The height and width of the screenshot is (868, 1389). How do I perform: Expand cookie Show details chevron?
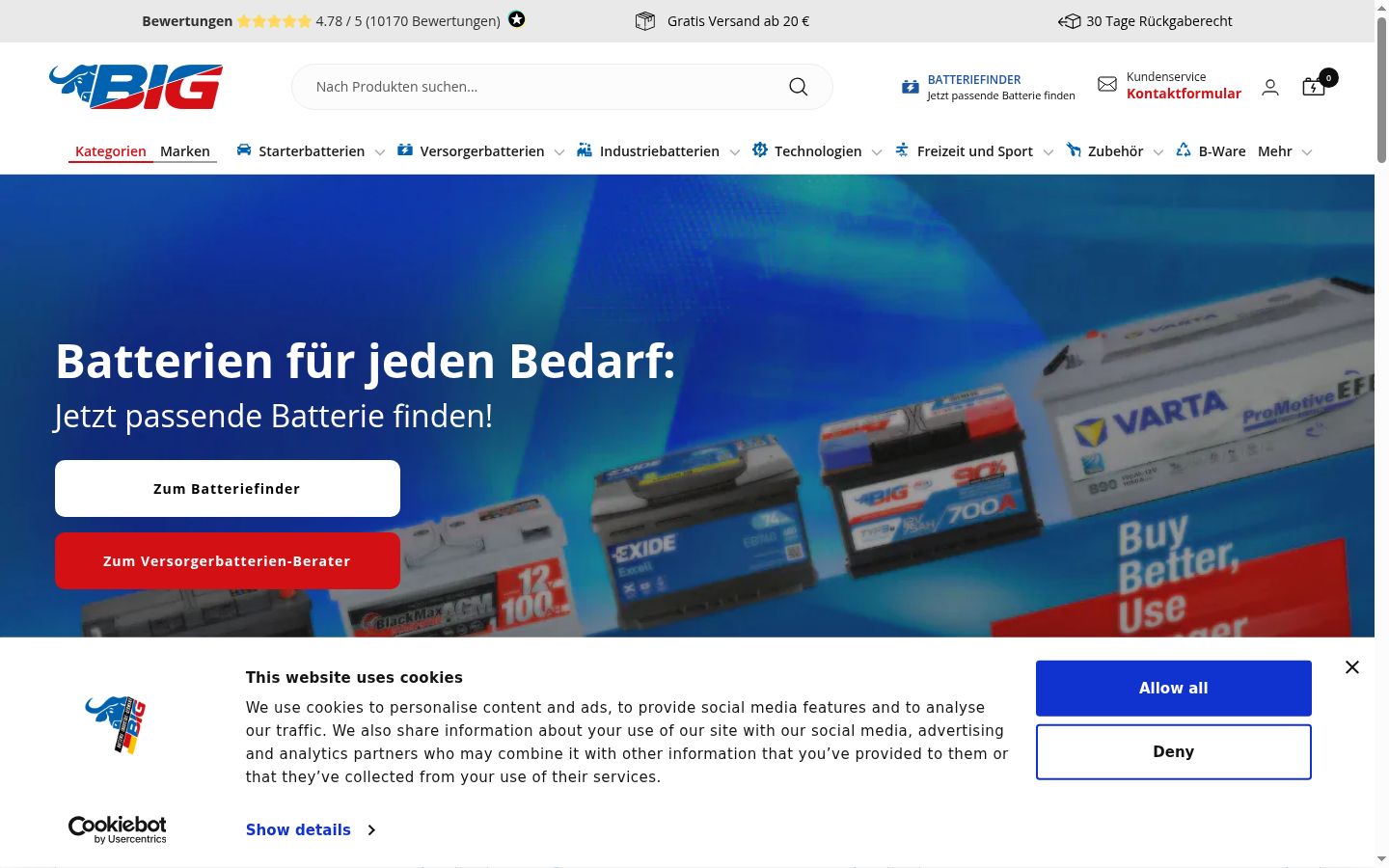(x=371, y=829)
